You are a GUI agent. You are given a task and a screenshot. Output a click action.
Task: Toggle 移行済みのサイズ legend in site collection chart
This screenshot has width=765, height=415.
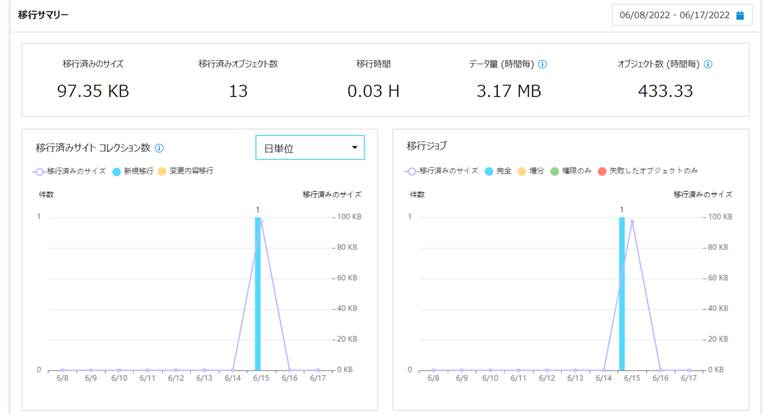click(x=69, y=171)
